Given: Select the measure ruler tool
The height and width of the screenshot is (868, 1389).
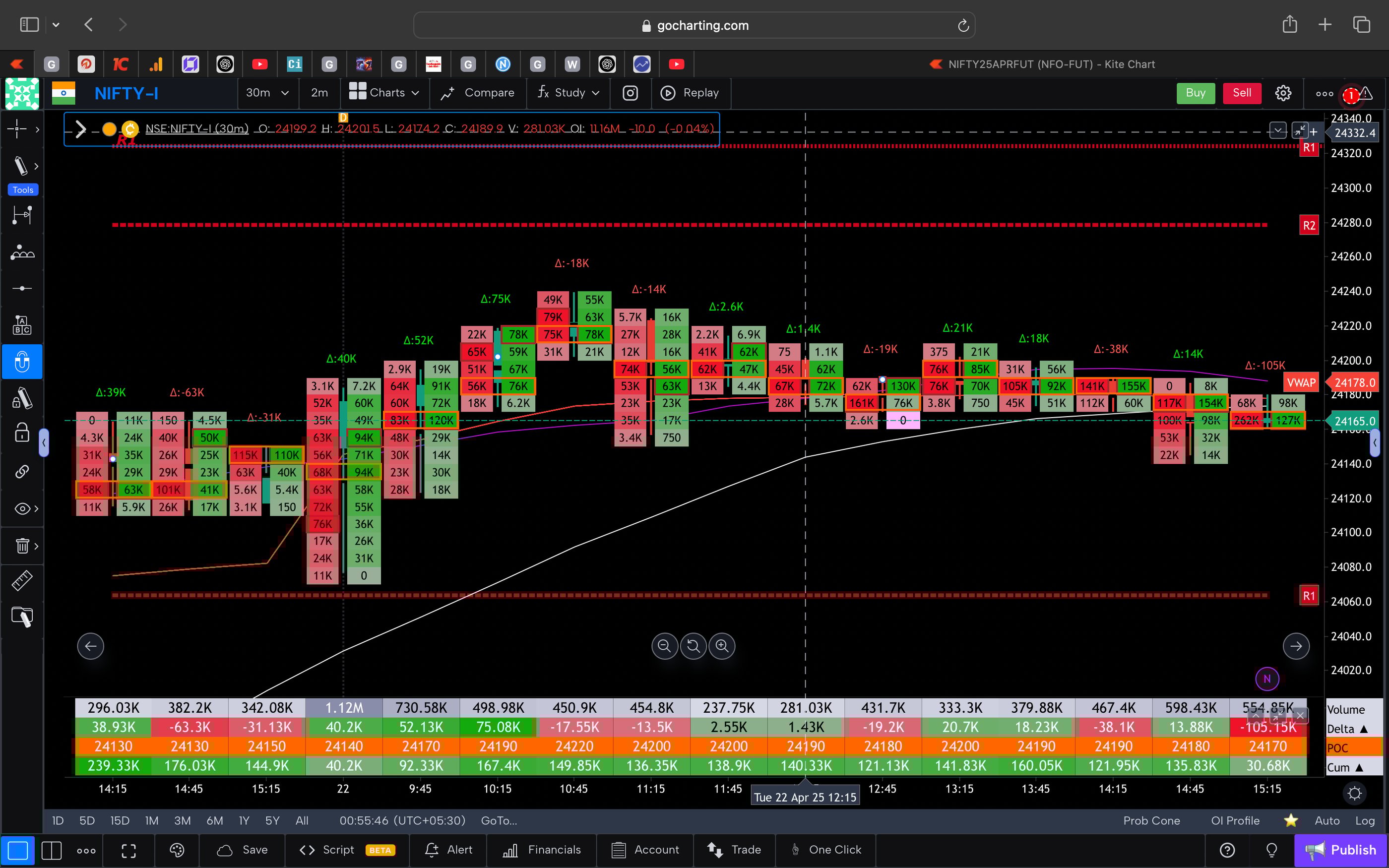Looking at the screenshot, I should [x=22, y=580].
